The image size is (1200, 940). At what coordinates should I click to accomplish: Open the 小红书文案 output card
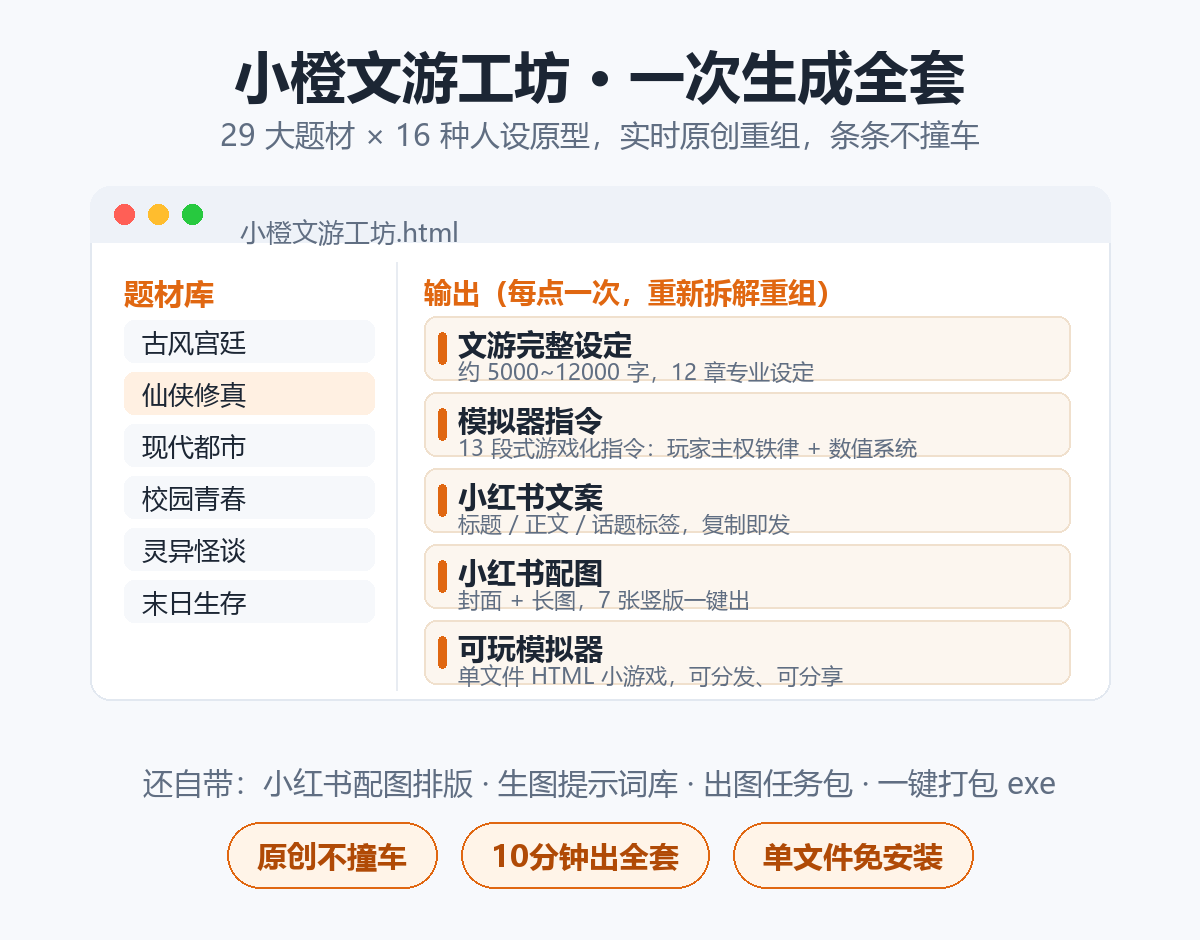point(747,500)
